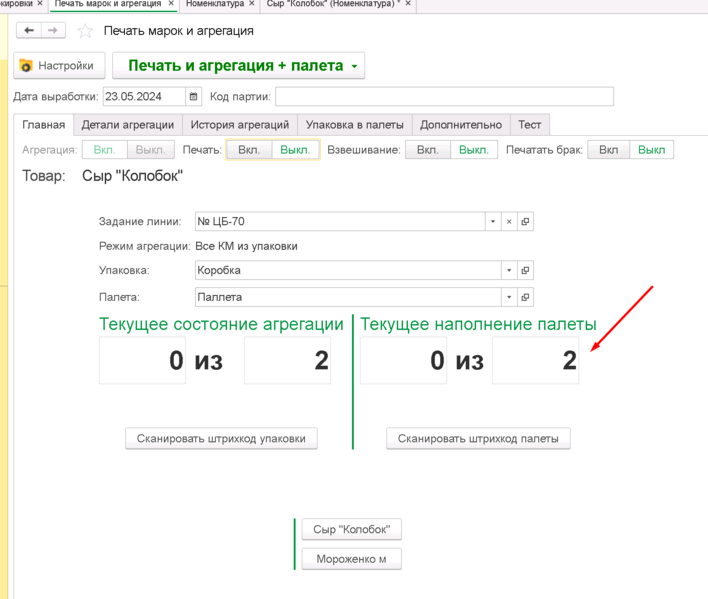Image resolution: width=708 pixels, height=599 pixels.
Task: Click the back navigation arrow
Action: (29, 31)
